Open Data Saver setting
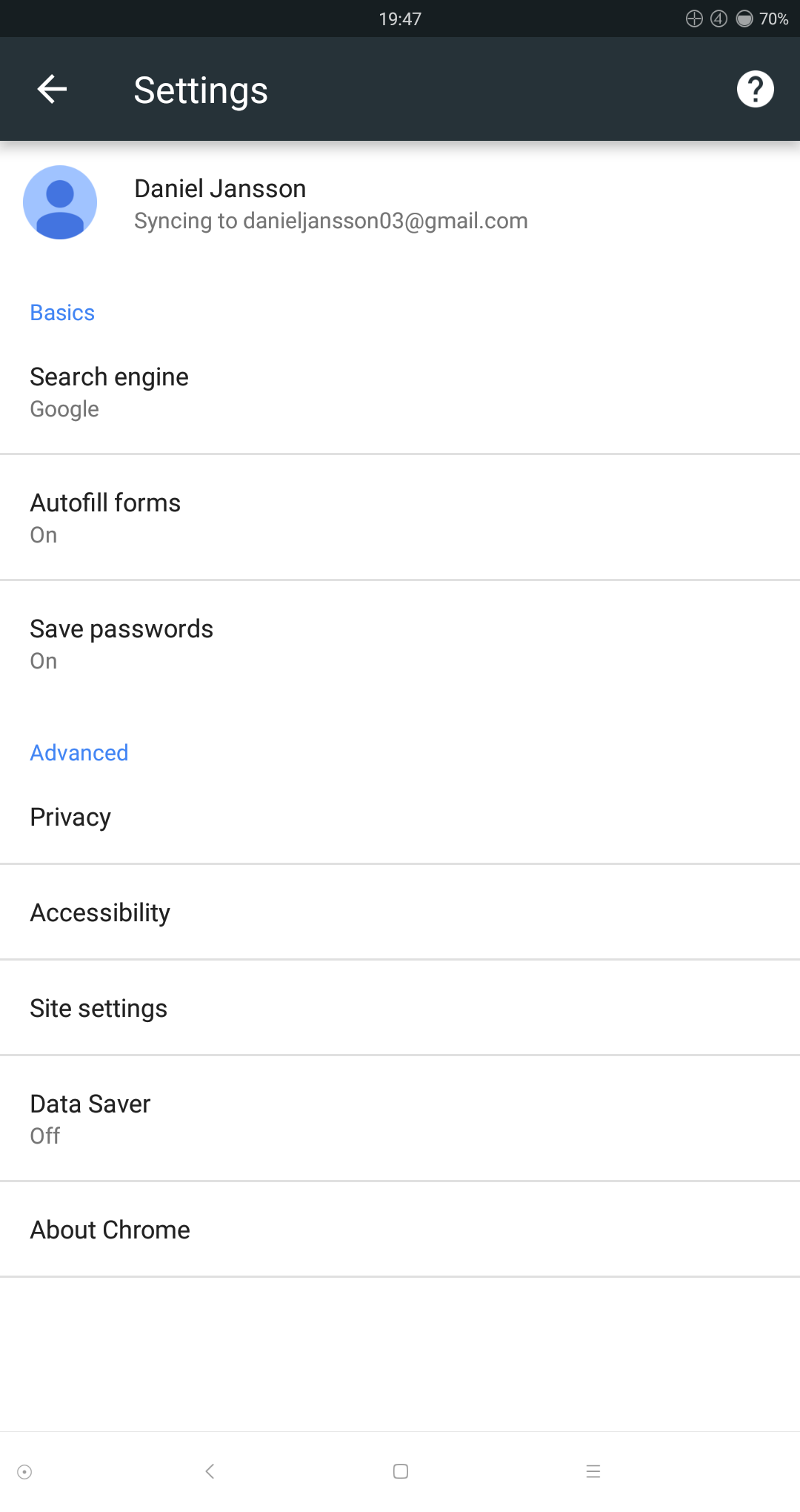Viewport: 800px width, 1512px height. click(400, 1119)
